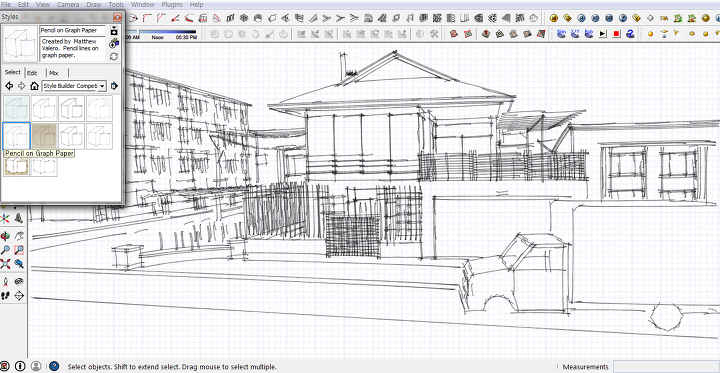Image resolution: width=720 pixels, height=373 pixels.
Task: Select the tan brown paper style thumbnail
Action: [45, 136]
